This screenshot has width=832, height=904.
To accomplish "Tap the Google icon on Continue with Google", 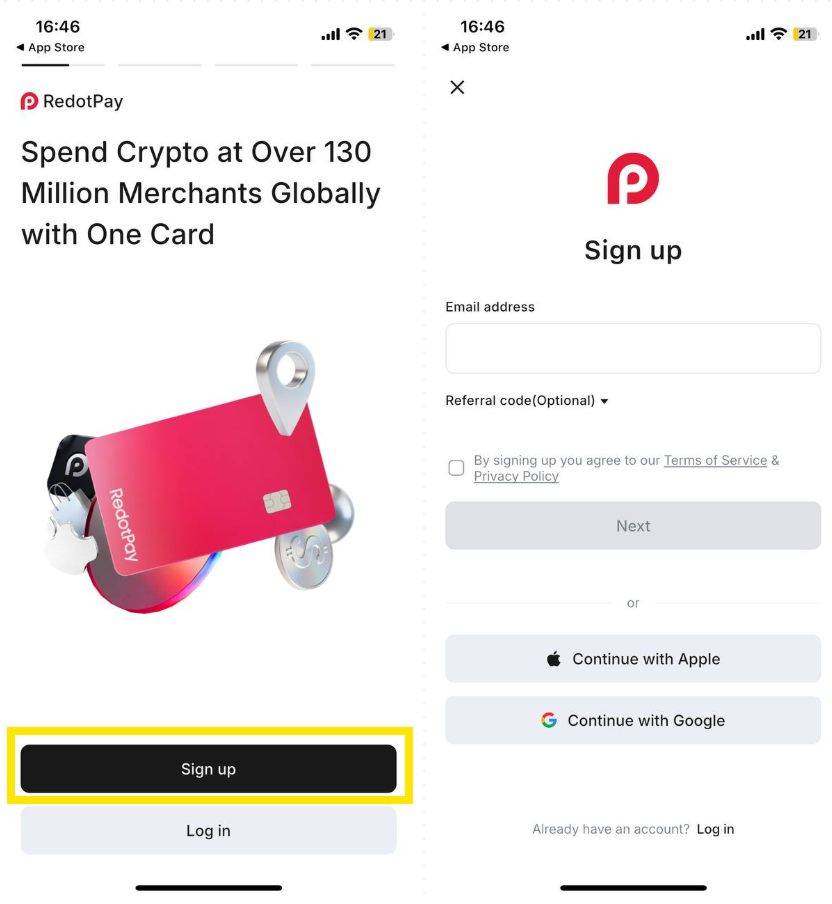I will [x=550, y=720].
